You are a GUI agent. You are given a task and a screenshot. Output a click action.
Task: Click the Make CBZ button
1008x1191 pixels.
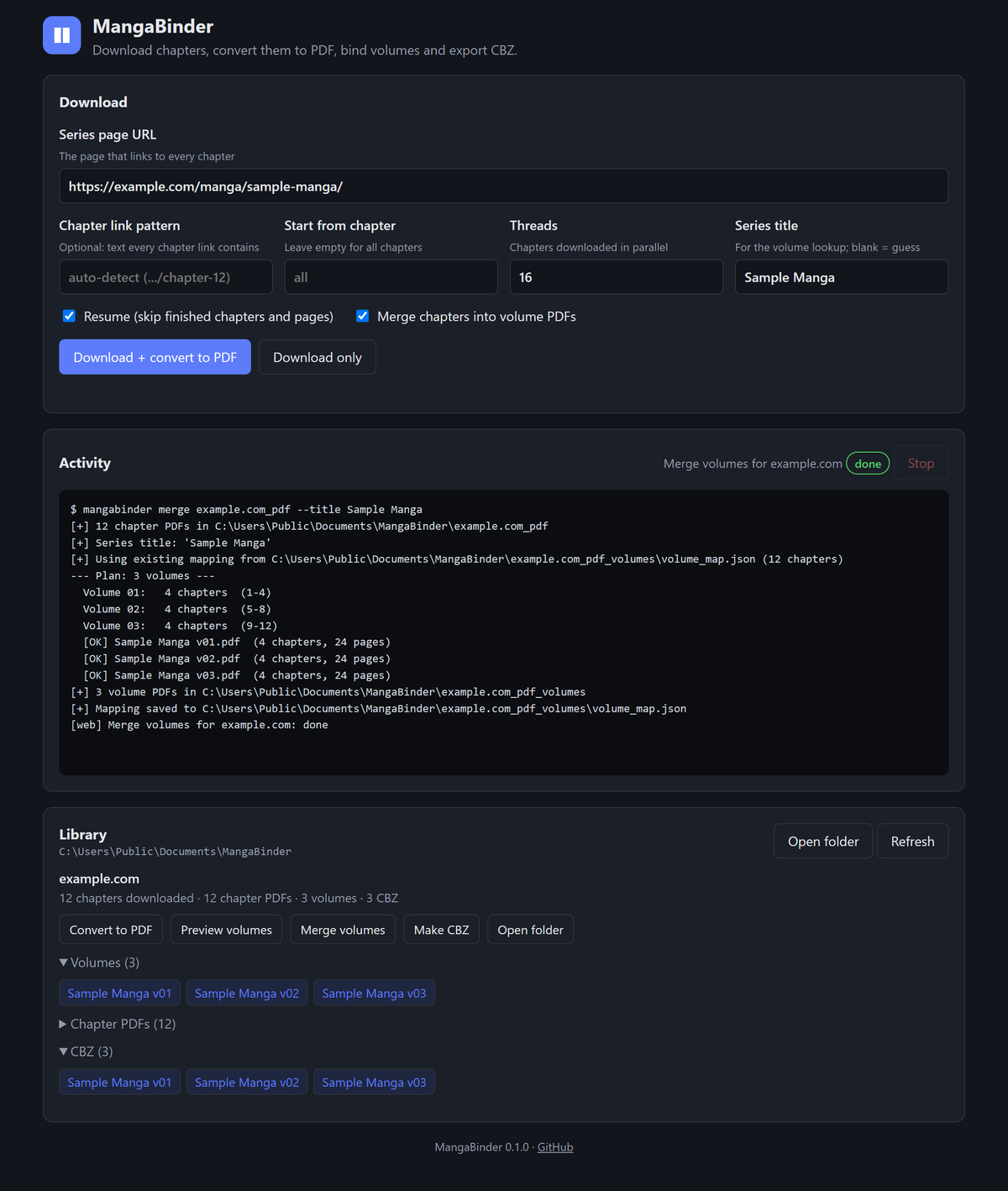point(441,930)
